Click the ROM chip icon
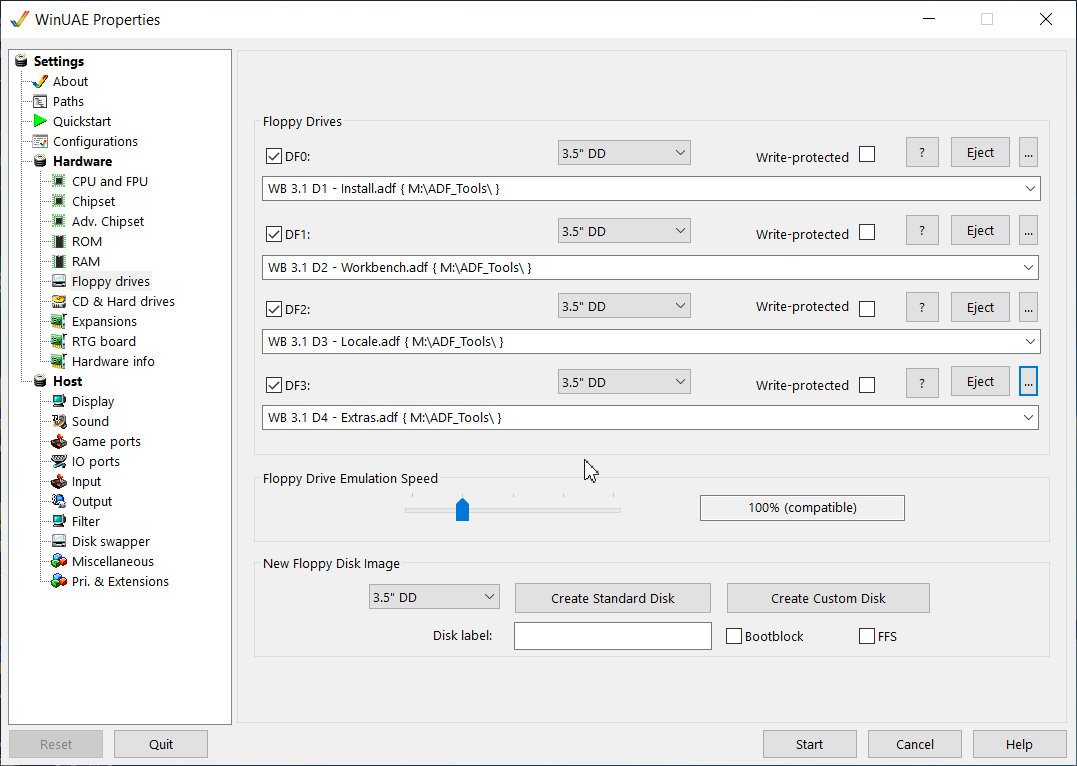The width and height of the screenshot is (1077, 766). pos(59,241)
